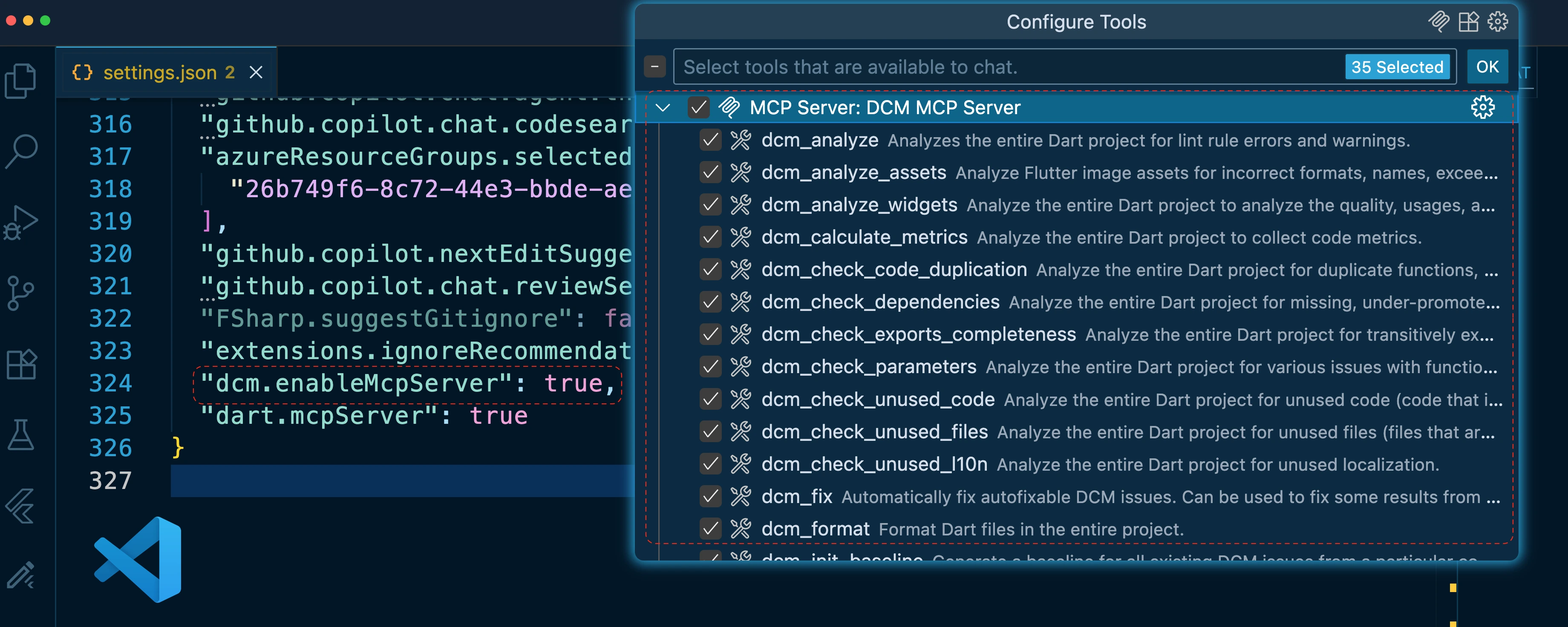This screenshot has width=1568, height=627.
Task: Click the MCP icon next to DCM MCP Server
Action: tap(729, 107)
